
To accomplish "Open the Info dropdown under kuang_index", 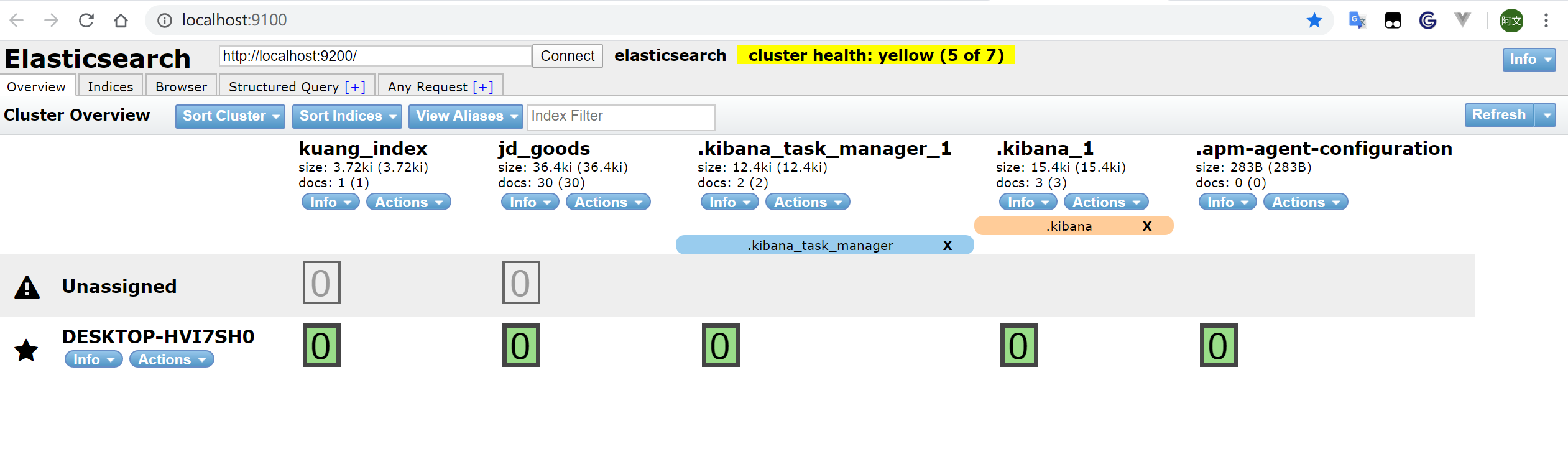I will point(330,202).
